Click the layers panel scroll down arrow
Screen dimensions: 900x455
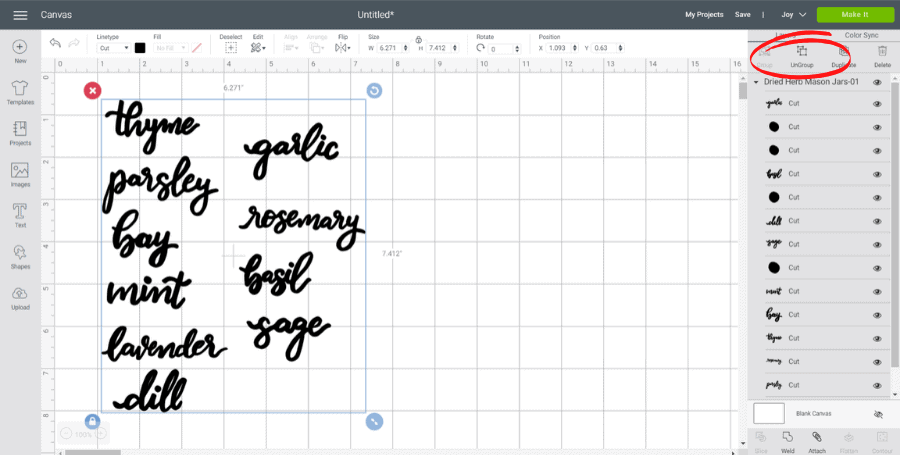(x=895, y=395)
